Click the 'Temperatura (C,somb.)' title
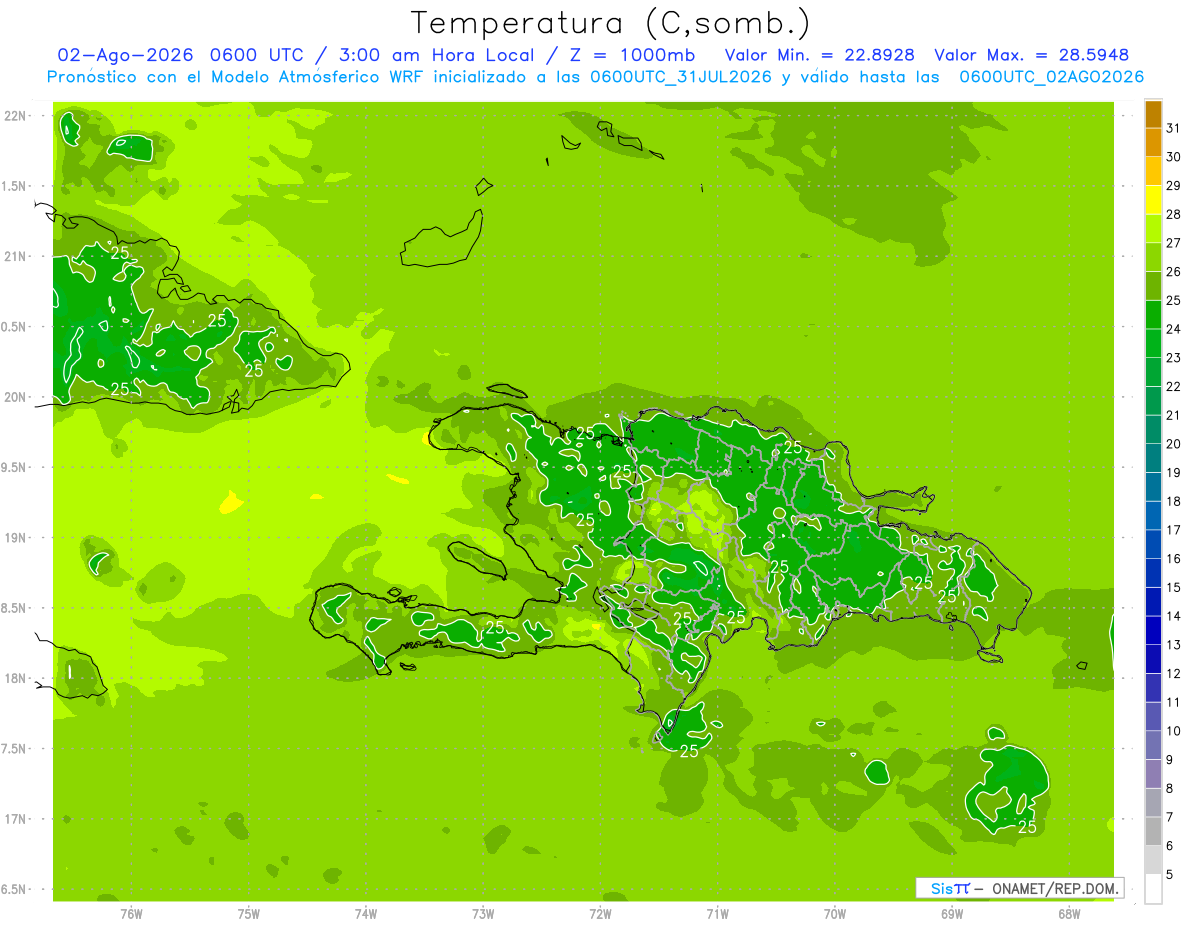Image resolution: width=1200 pixels, height=927 pixels. [x=611, y=24]
